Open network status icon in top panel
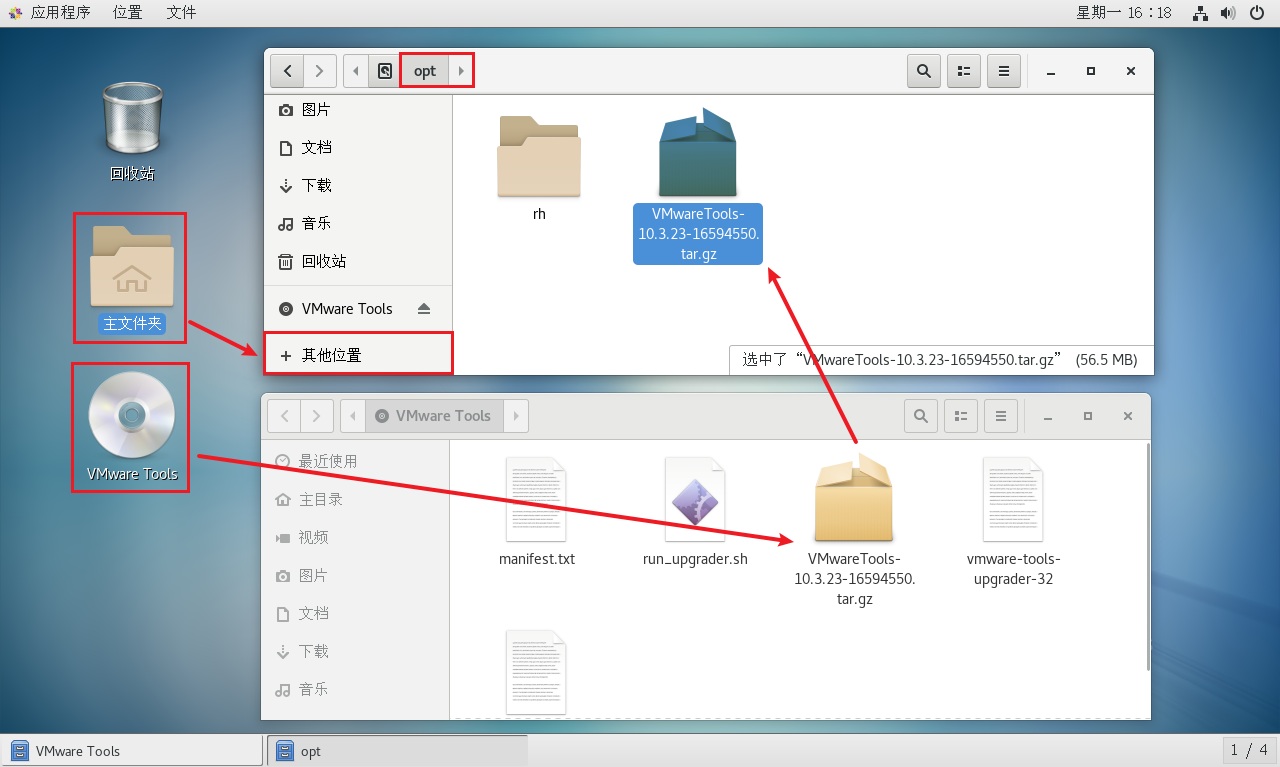The image size is (1280, 767). click(1201, 13)
